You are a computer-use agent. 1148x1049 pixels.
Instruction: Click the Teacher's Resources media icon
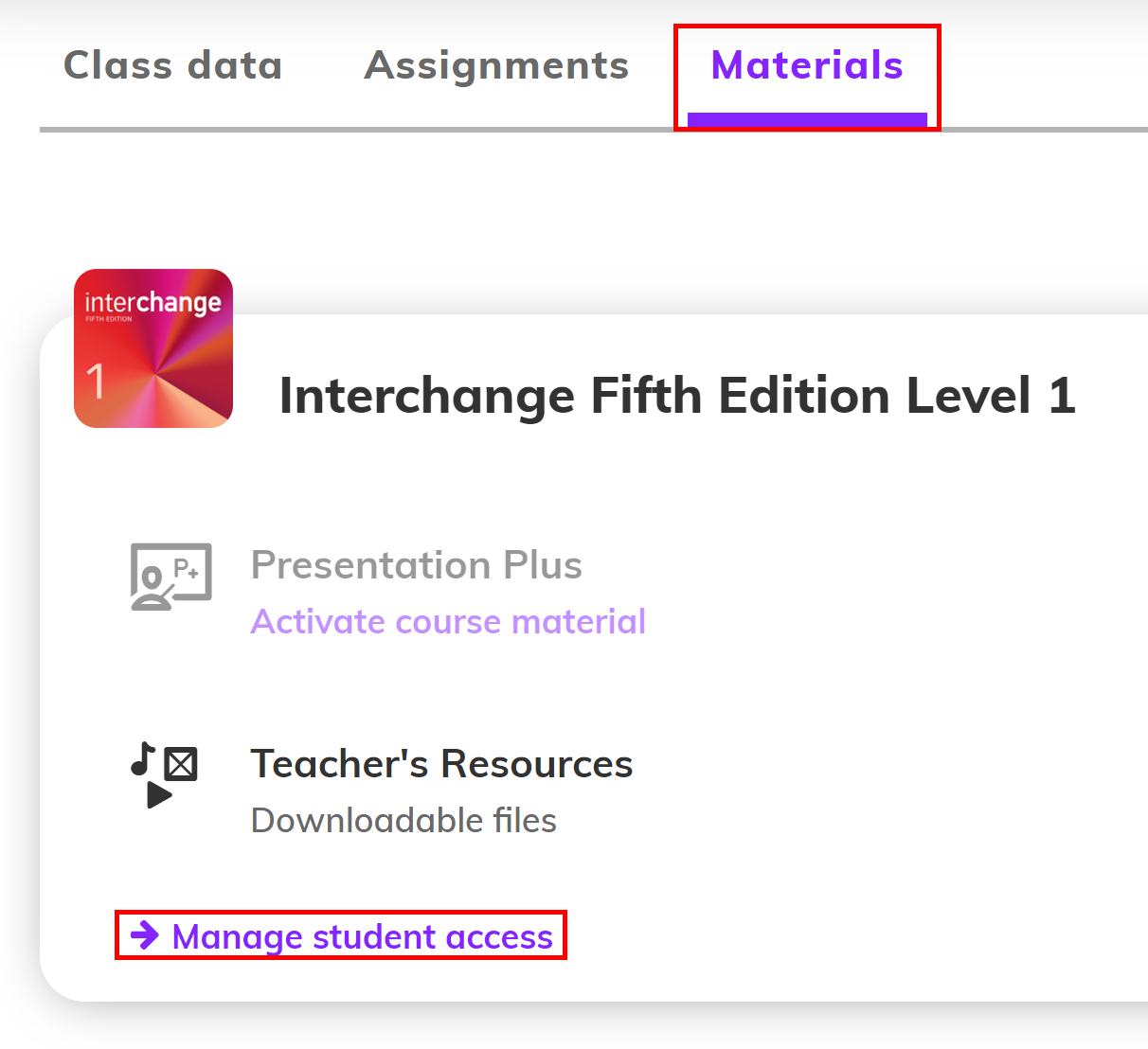(x=164, y=774)
